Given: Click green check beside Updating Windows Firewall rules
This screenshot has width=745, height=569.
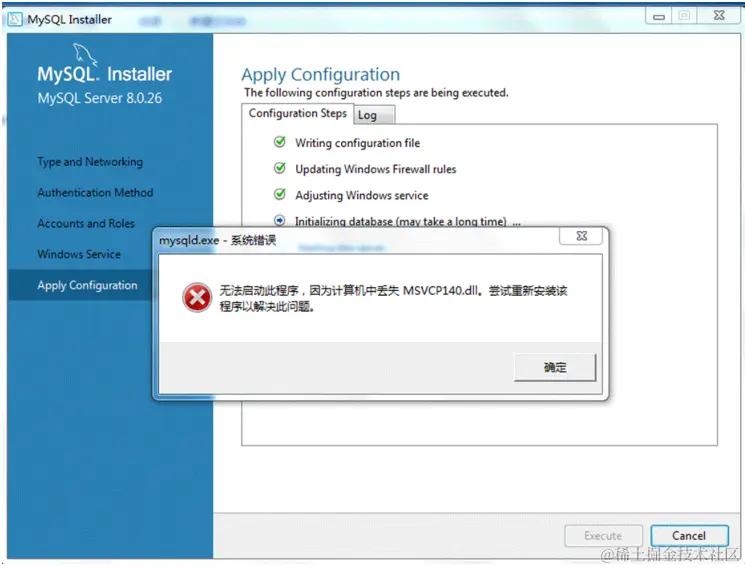Looking at the screenshot, I should [x=280, y=168].
